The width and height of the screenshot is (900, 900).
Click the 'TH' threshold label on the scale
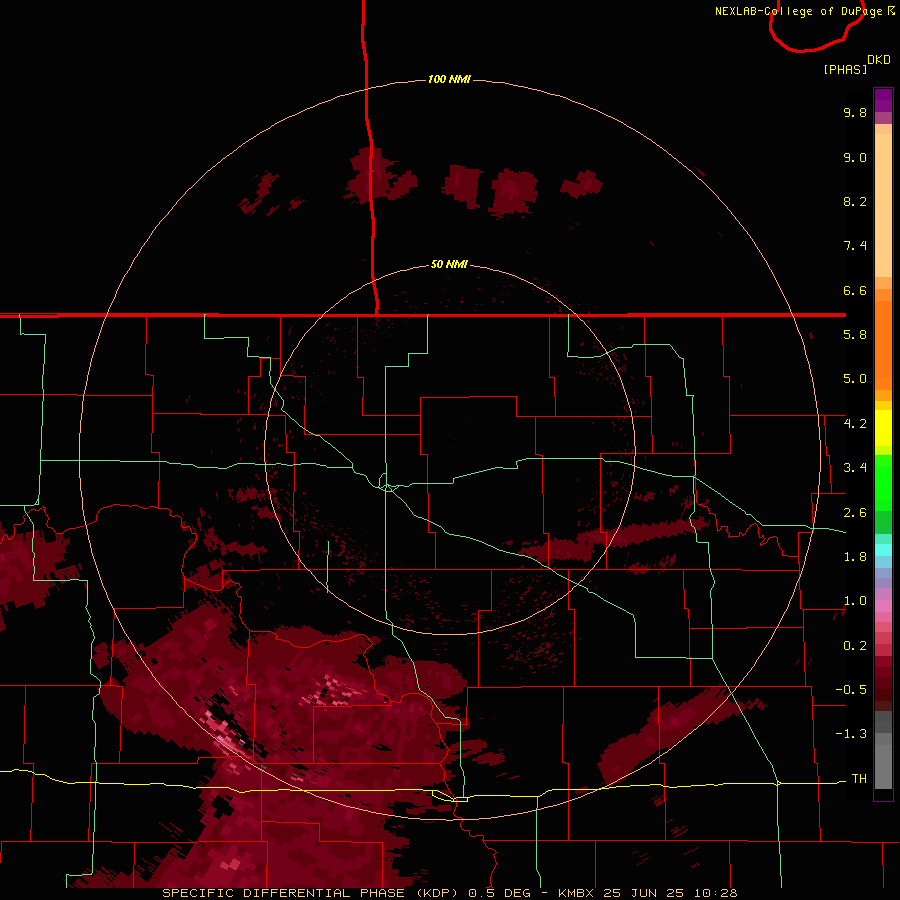[859, 779]
